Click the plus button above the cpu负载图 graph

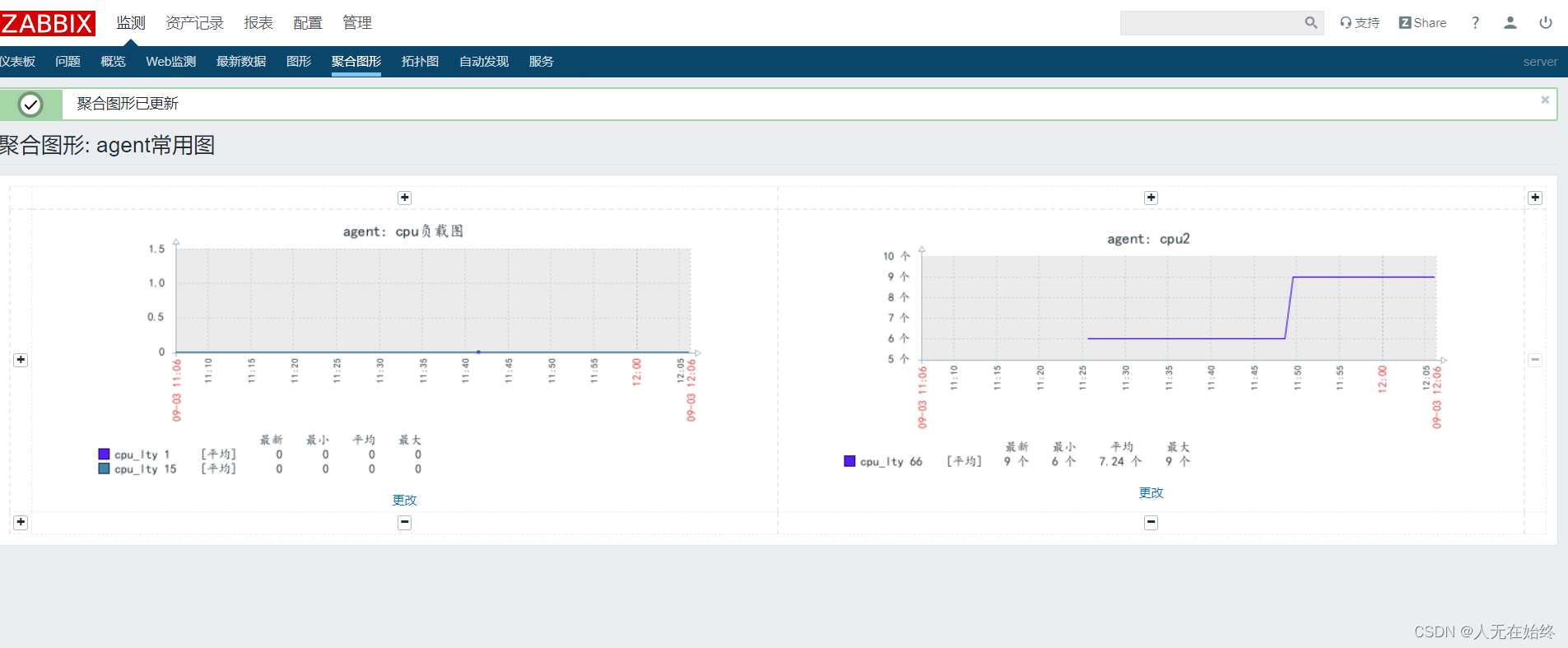coord(405,198)
